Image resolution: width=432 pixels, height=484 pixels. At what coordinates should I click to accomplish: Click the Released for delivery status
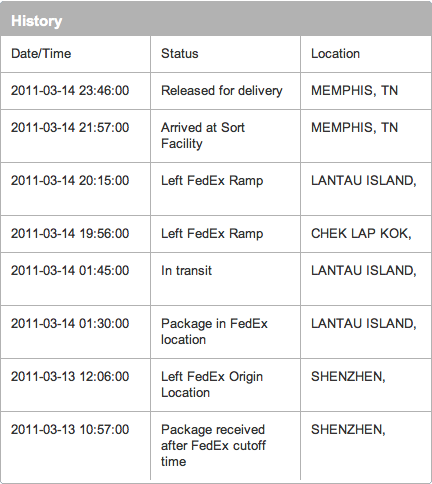[x=222, y=91]
